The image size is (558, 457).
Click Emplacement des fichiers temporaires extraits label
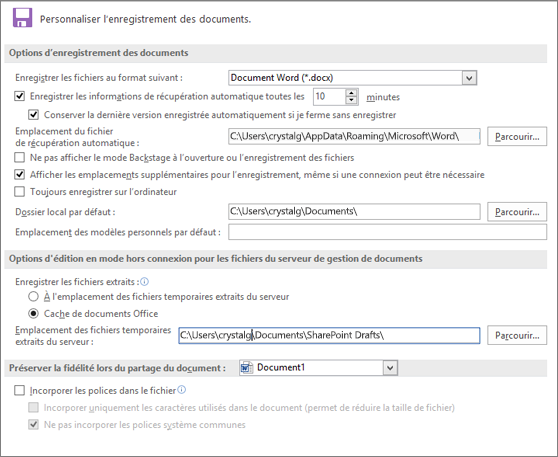[93, 336]
